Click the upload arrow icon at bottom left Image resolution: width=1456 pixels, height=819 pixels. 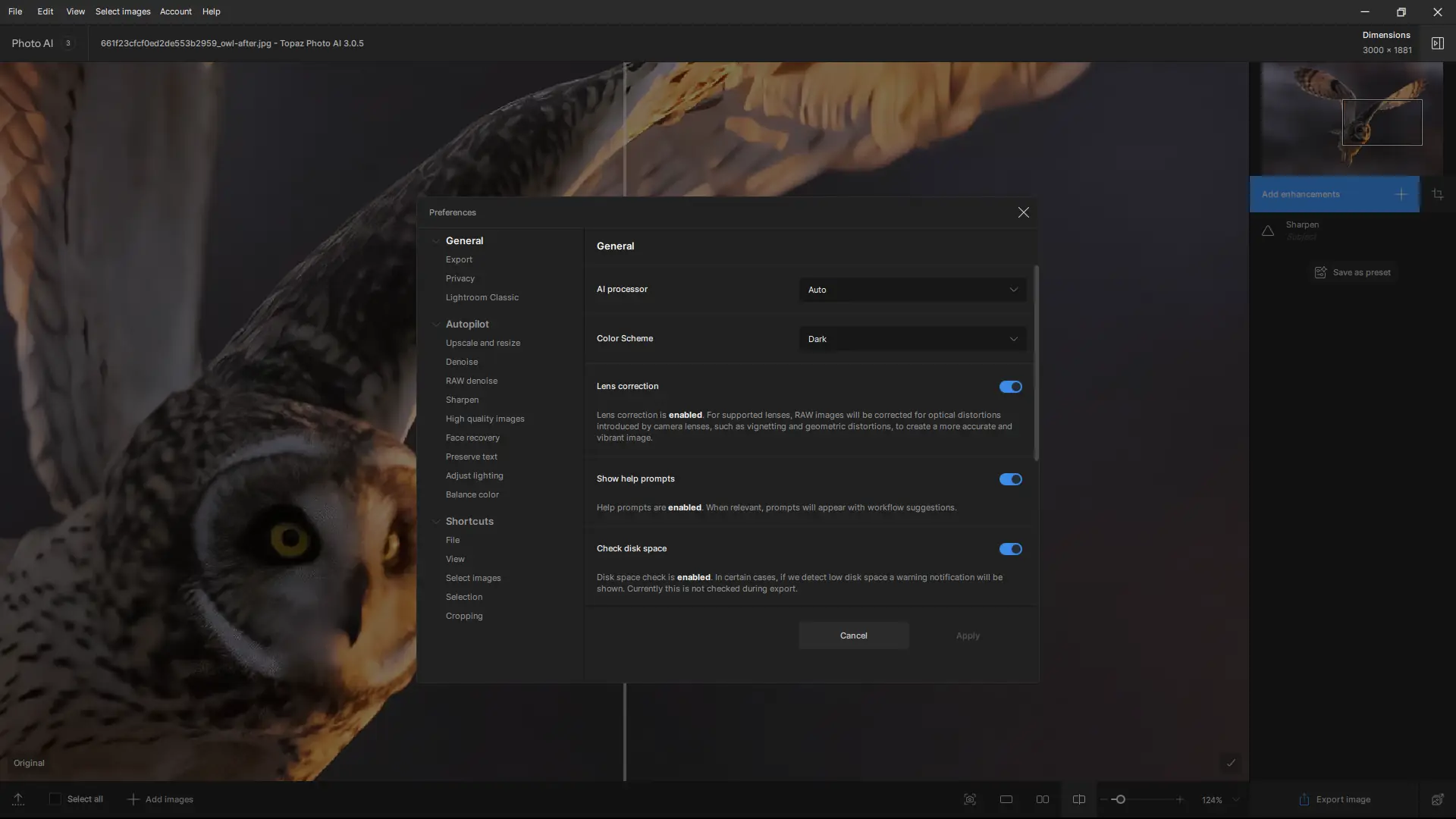pos(18,799)
